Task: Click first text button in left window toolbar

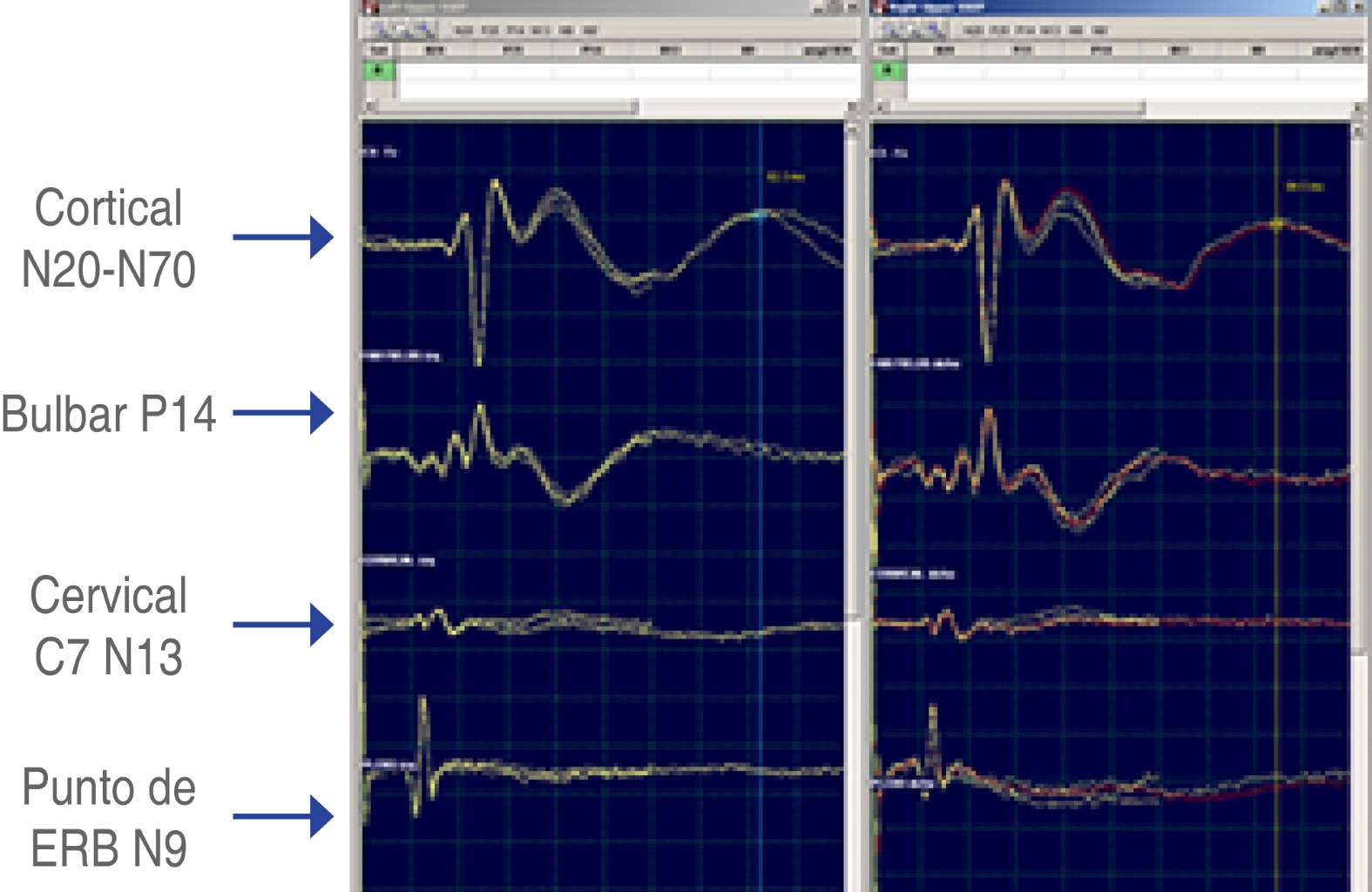Action: click(463, 30)
